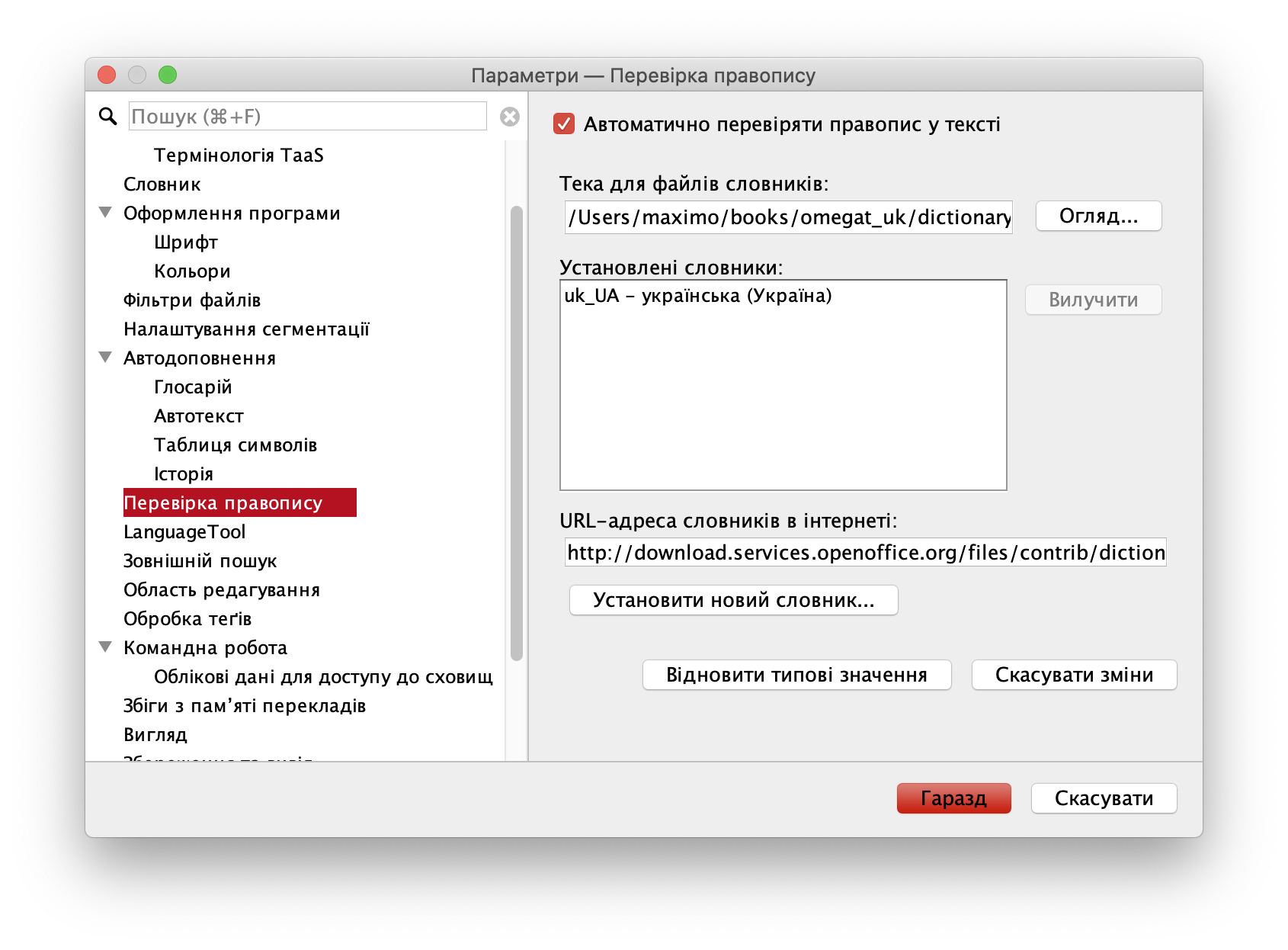The width and height of the screenshot is (1288, 950).
Task: Open the Вигляд settings page
Action: 155,734
